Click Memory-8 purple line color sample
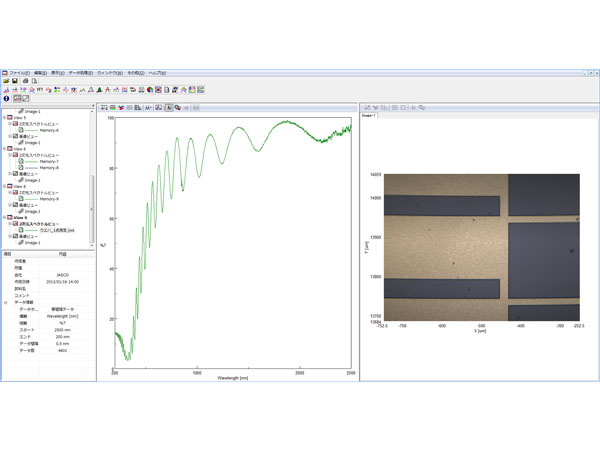The image size is (600, 451). [31, 168]
